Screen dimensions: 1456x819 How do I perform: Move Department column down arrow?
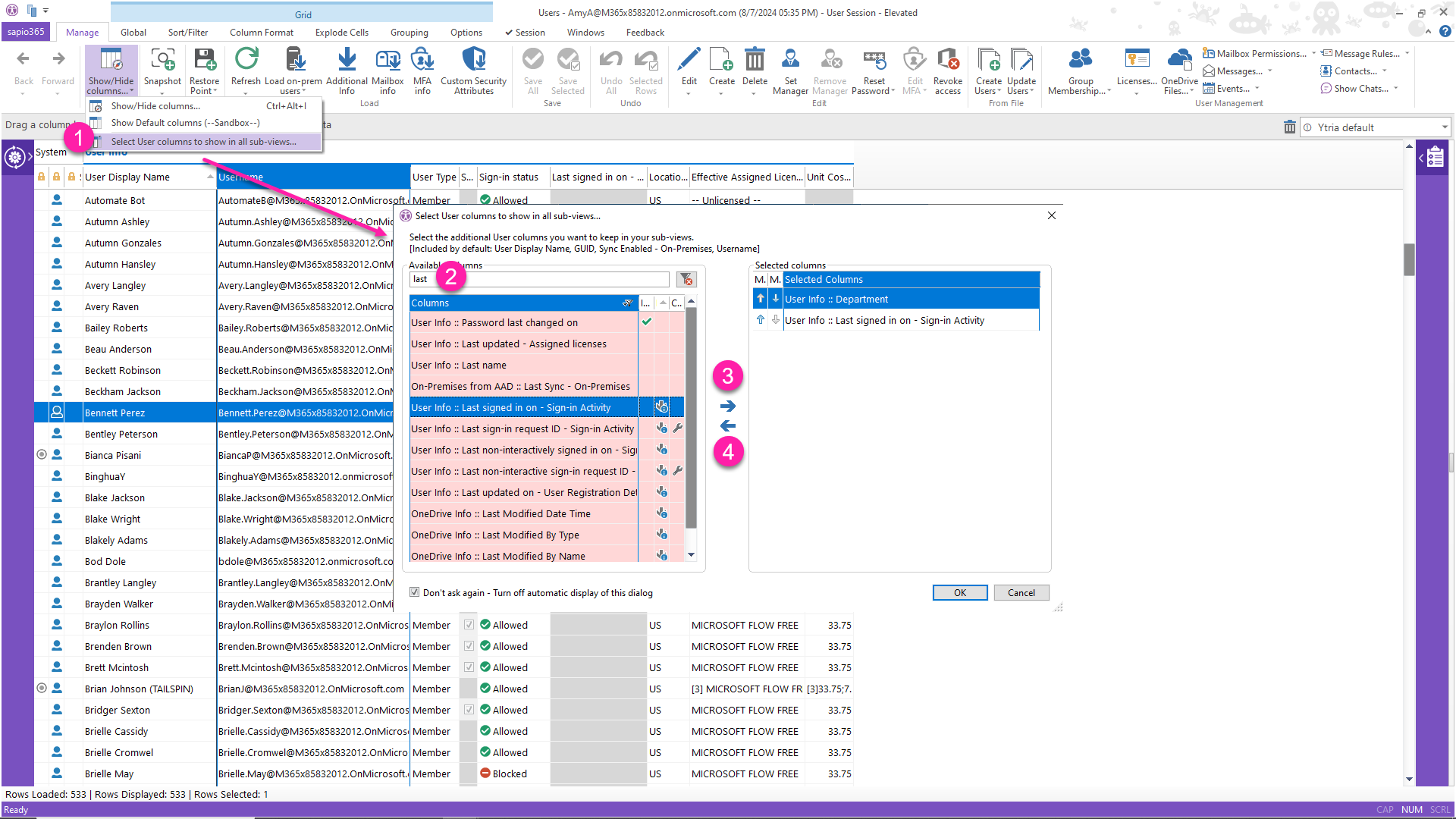click(775, 299)
